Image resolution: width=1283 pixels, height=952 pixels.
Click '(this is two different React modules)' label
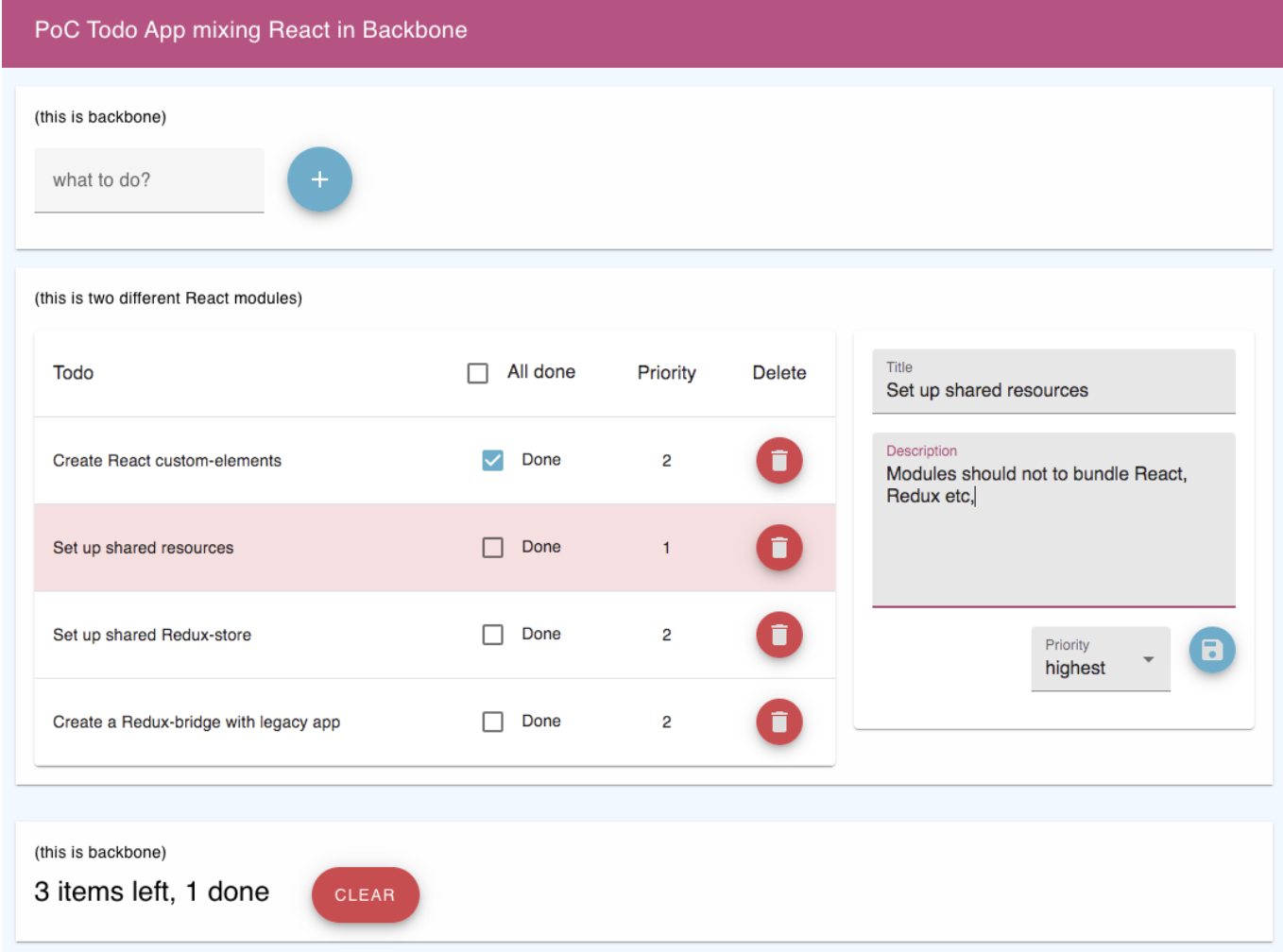point(168,298)
